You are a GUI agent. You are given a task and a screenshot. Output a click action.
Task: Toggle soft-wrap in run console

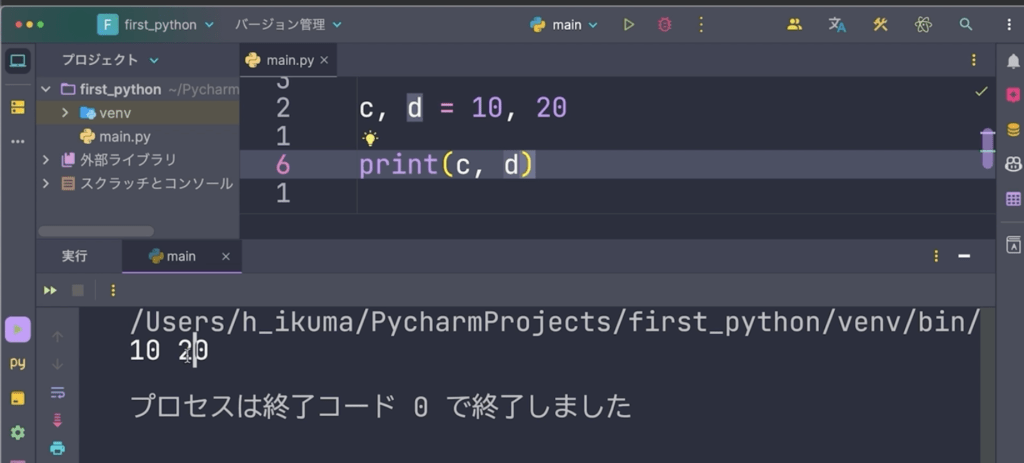tap(57, 392)
